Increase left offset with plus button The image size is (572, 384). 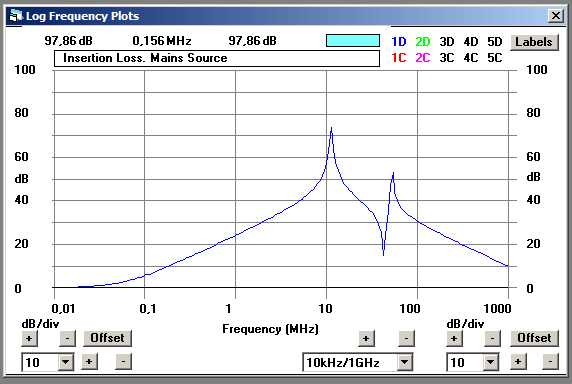tap(89, 362)
